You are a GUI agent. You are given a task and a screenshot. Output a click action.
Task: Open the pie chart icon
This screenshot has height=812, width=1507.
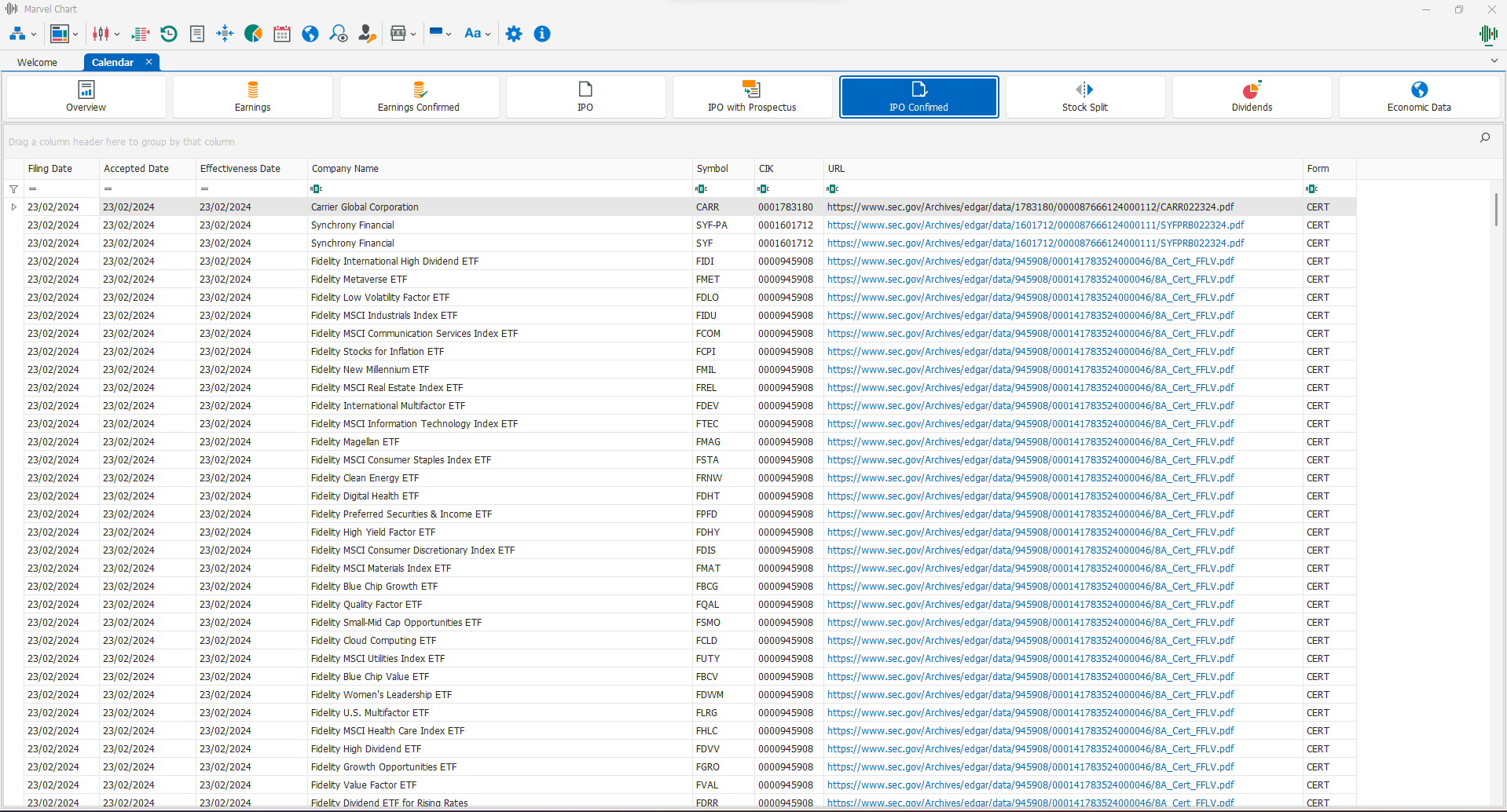(253, 34)
